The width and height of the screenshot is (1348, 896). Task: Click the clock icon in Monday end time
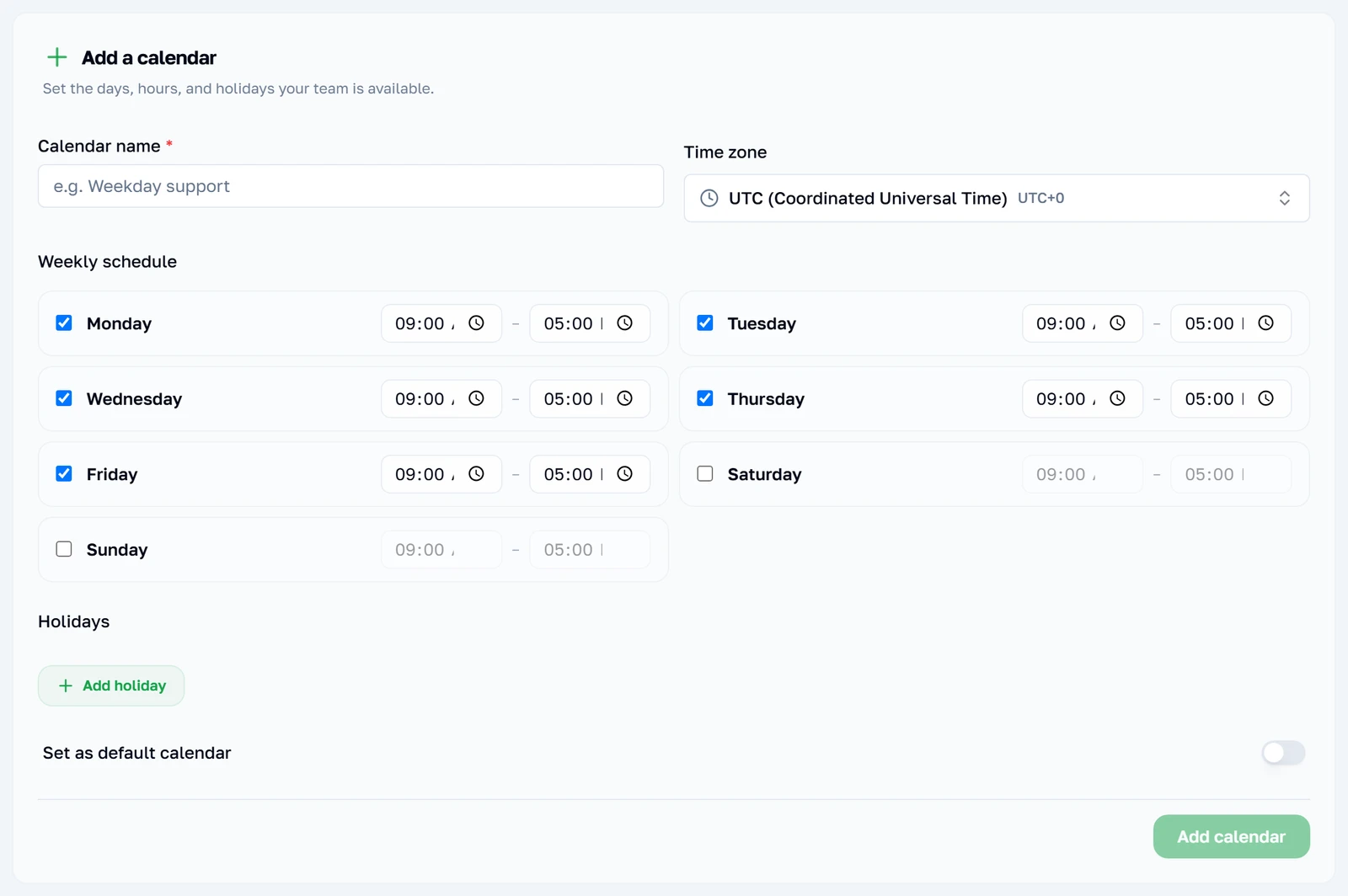624,323
